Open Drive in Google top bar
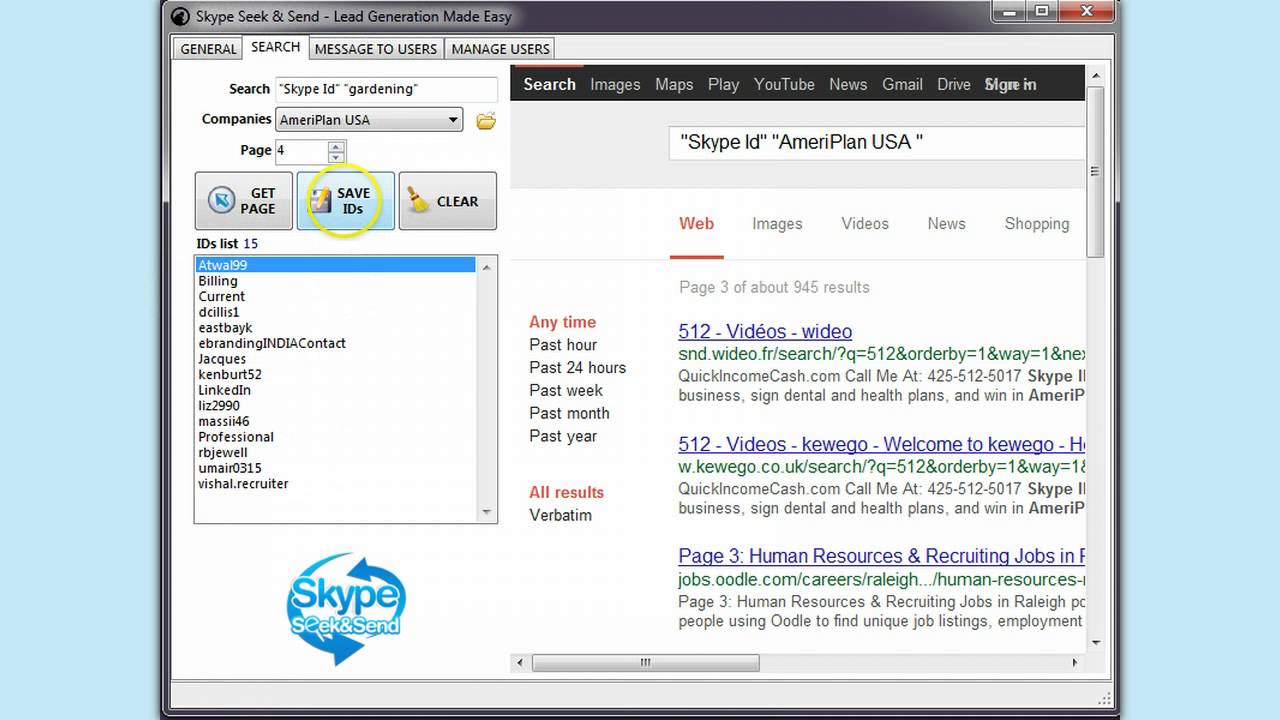1280x720 pixels. pos(954,84)
